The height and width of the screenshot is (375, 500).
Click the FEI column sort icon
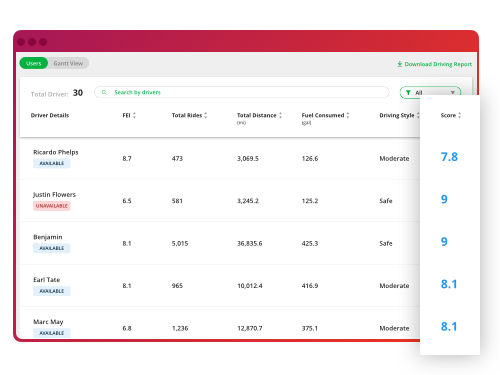point(134,115)
